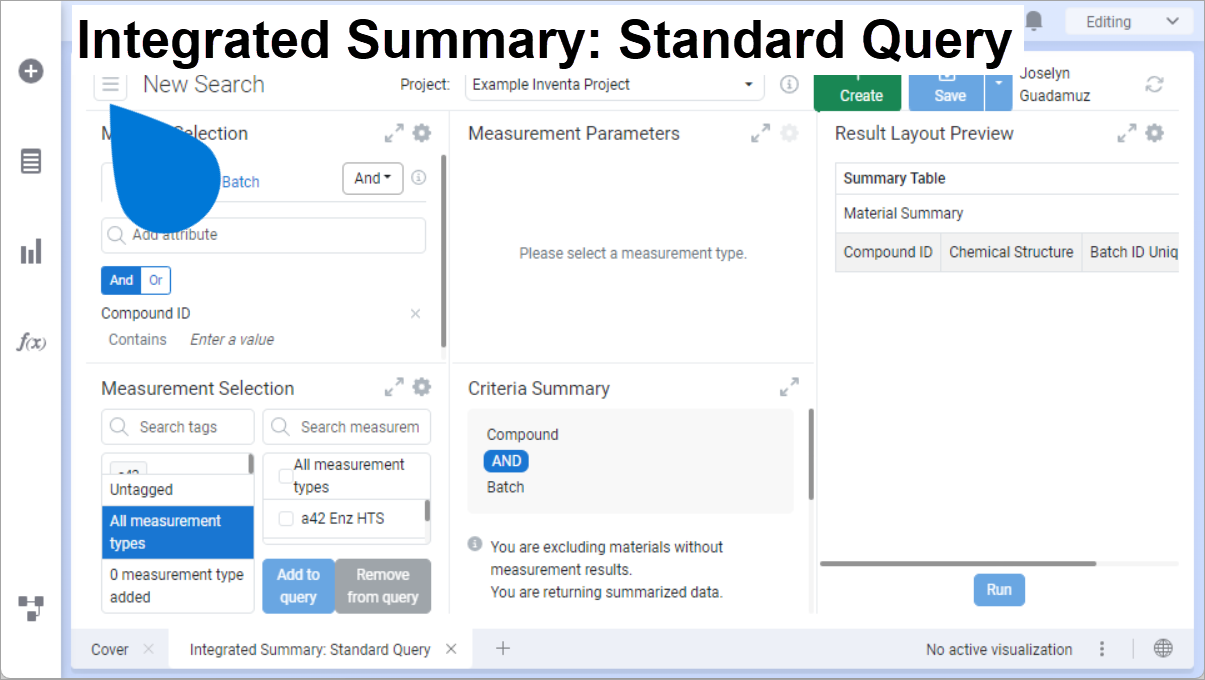Select the Integrated Summary: Standard Query tab

(x=309, y=648)
